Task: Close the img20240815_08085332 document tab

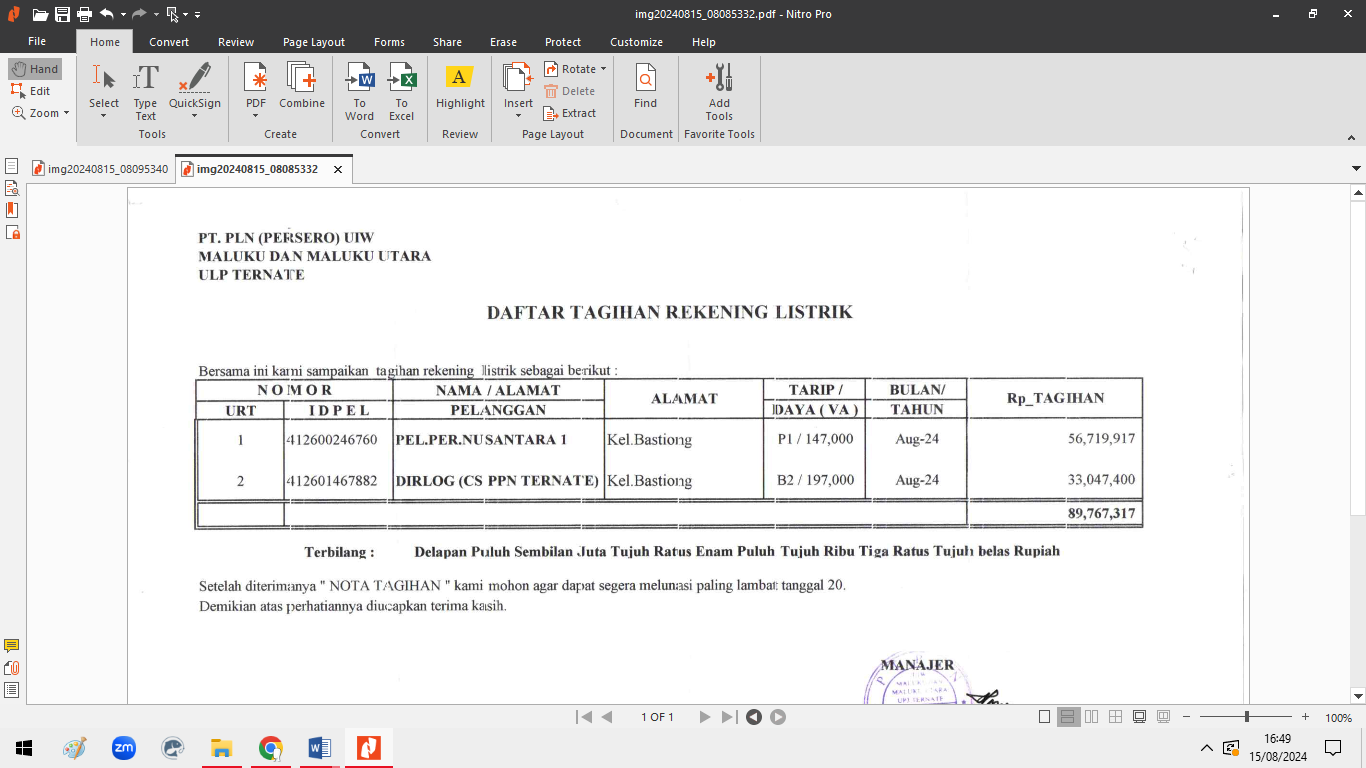Action: 338,170
